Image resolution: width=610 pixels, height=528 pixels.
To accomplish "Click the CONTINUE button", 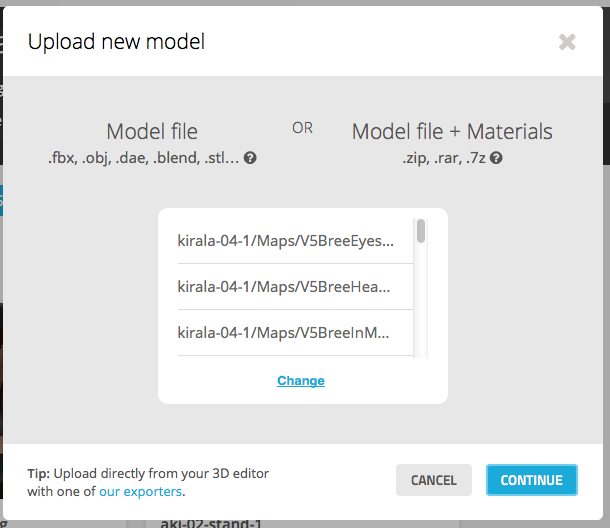I will click(x=531, y=480).
